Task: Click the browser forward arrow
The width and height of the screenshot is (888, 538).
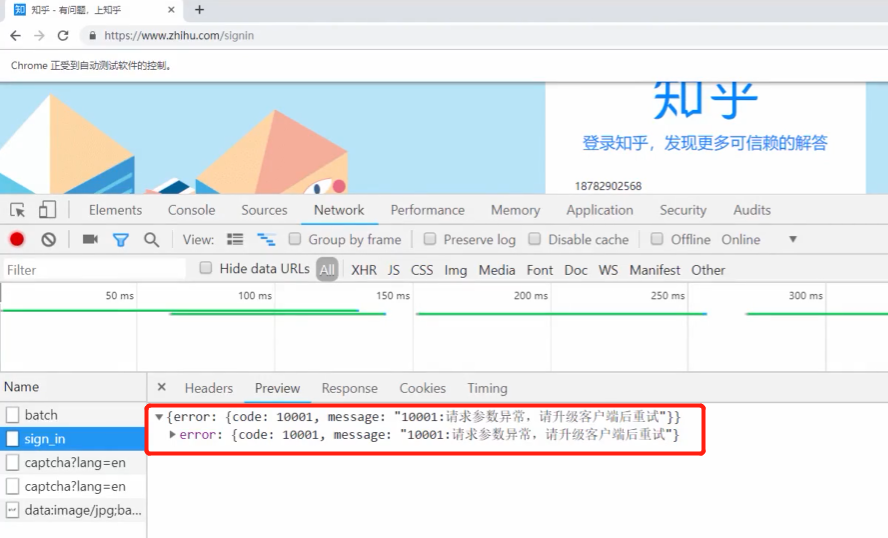Action: coord(39,36)
